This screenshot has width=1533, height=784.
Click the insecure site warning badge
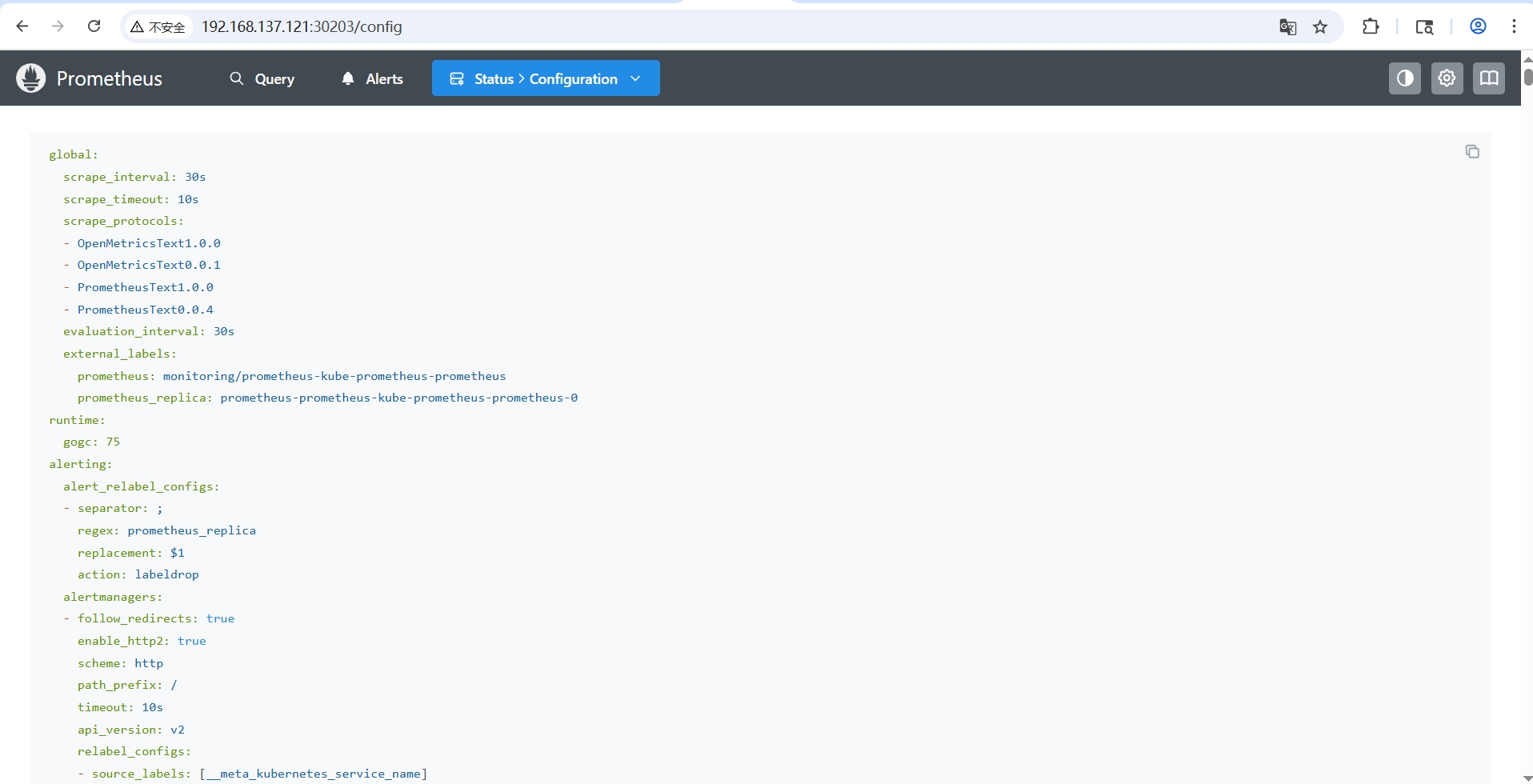tap(158, 27)
